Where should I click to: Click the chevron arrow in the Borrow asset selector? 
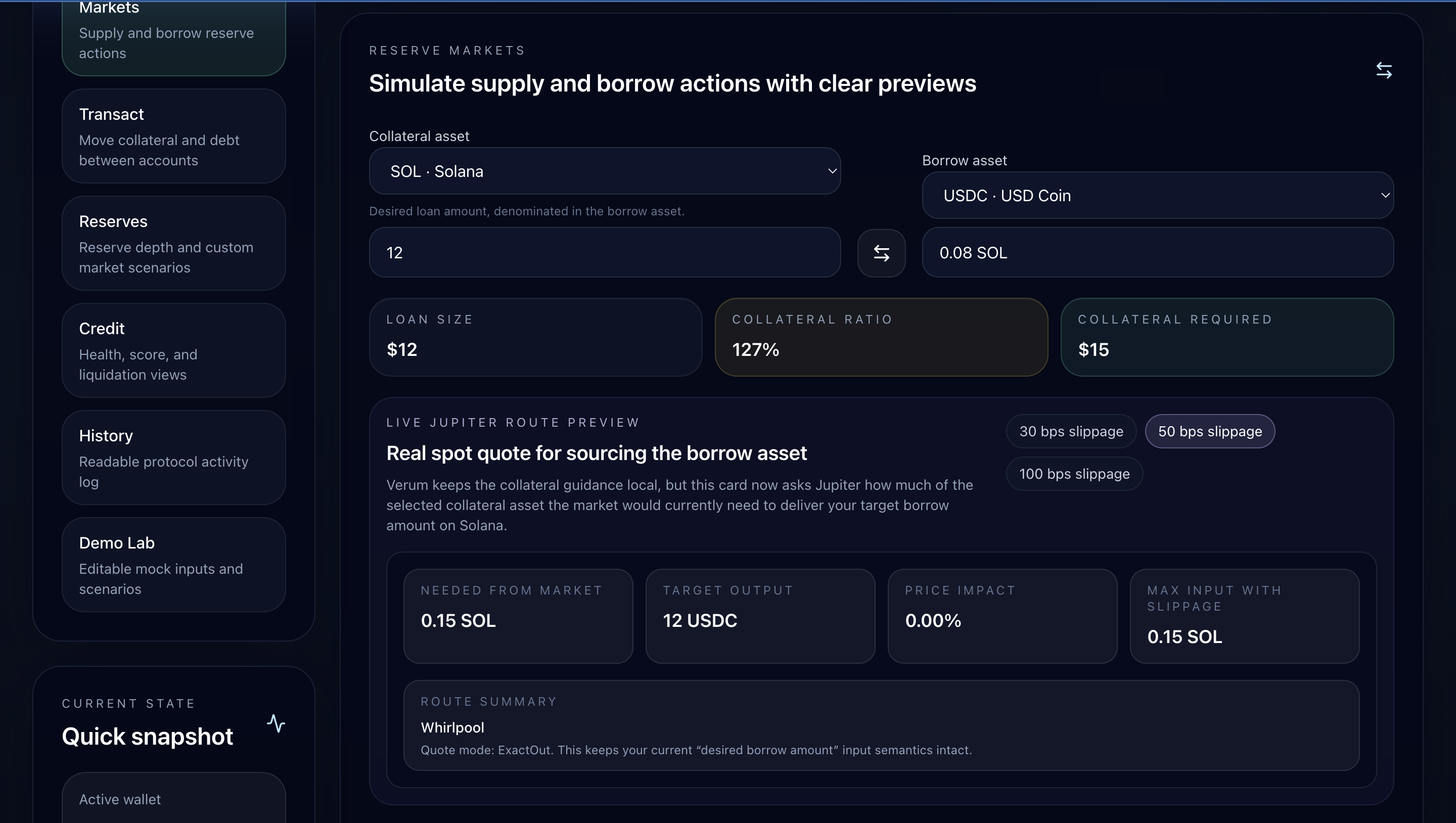click(1385, 196)
